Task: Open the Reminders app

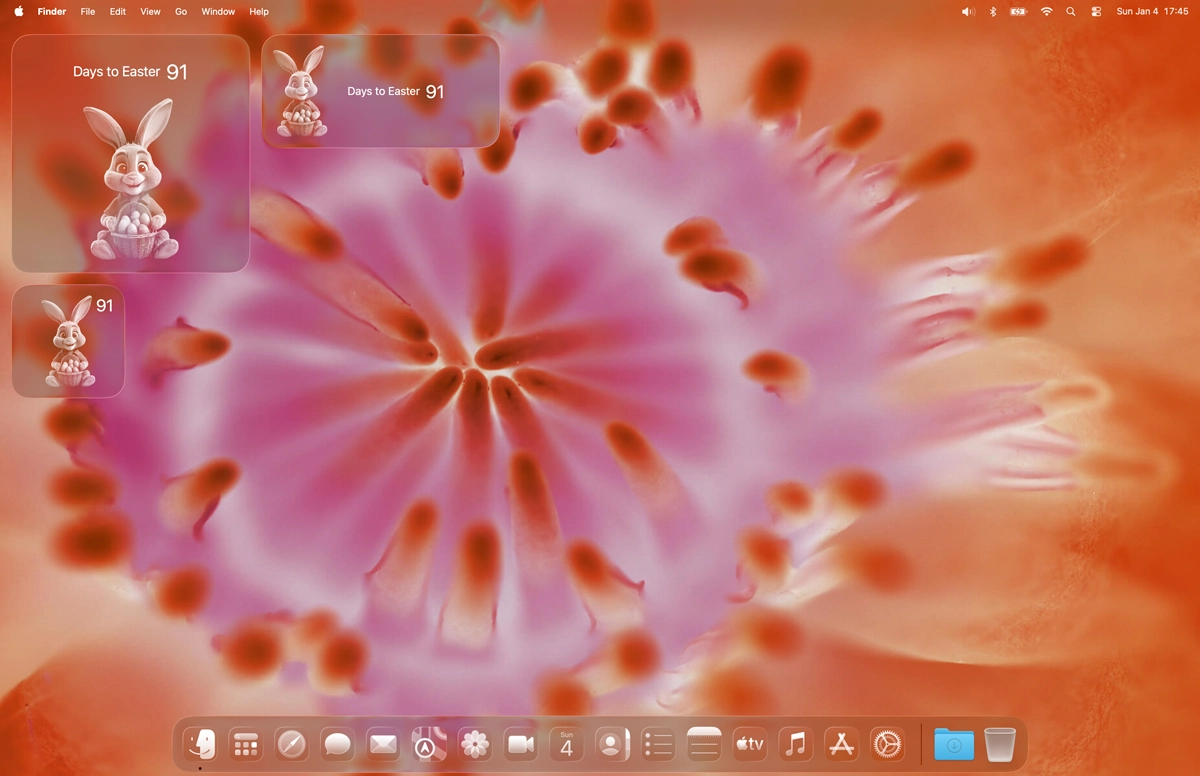Action: coord(657,744)
